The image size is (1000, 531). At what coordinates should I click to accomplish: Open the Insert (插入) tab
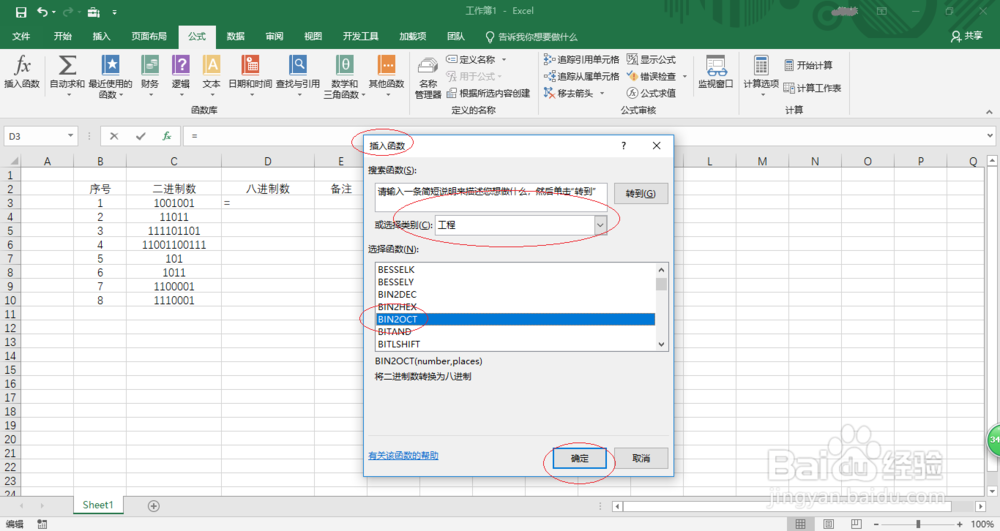coord(101,36)
